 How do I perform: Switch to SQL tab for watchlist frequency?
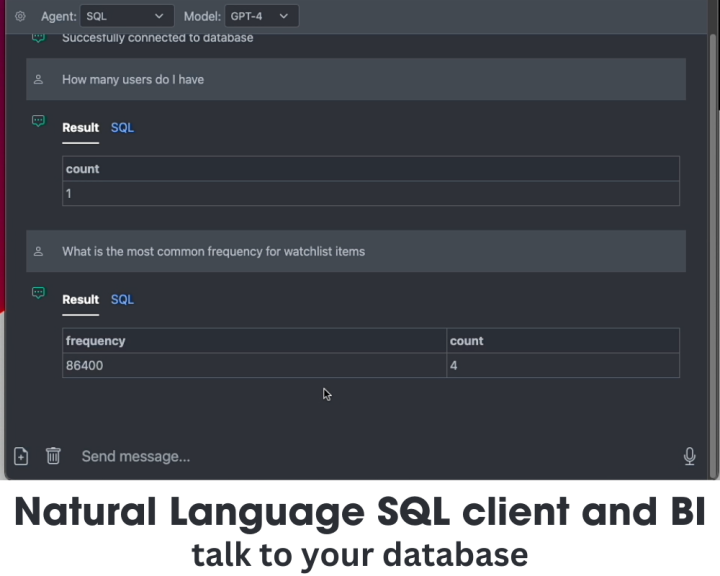point(122,299)
